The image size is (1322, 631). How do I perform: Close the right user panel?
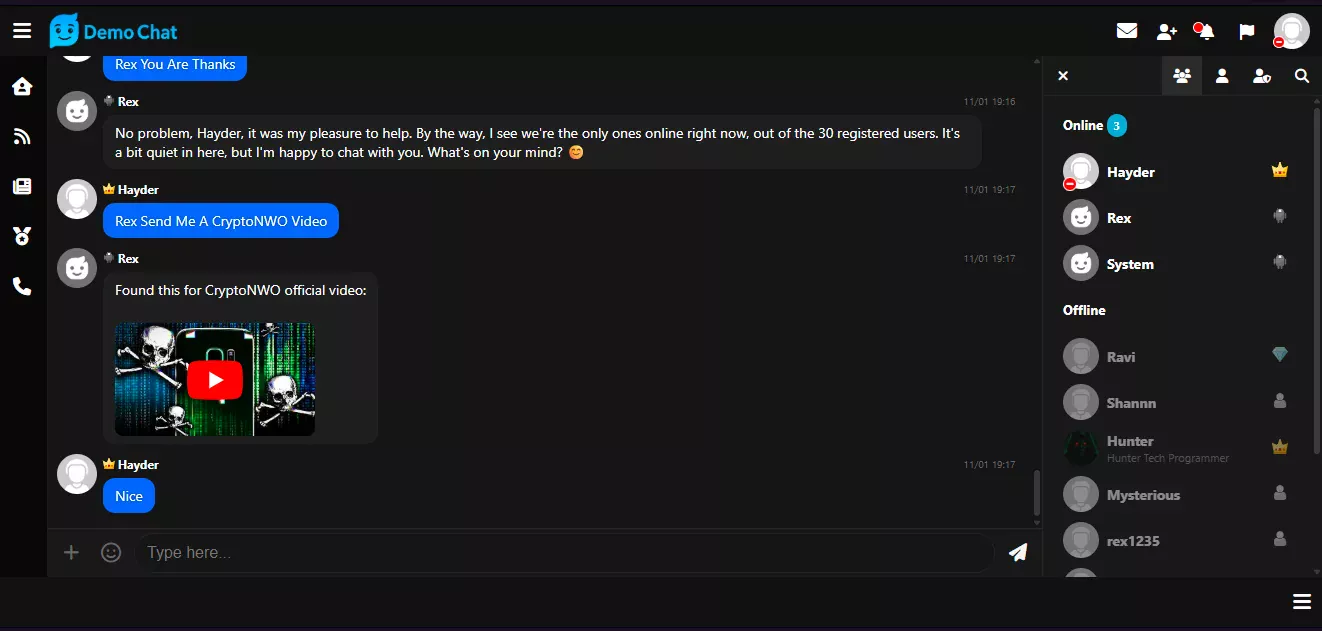click(x=1063, y=76)
